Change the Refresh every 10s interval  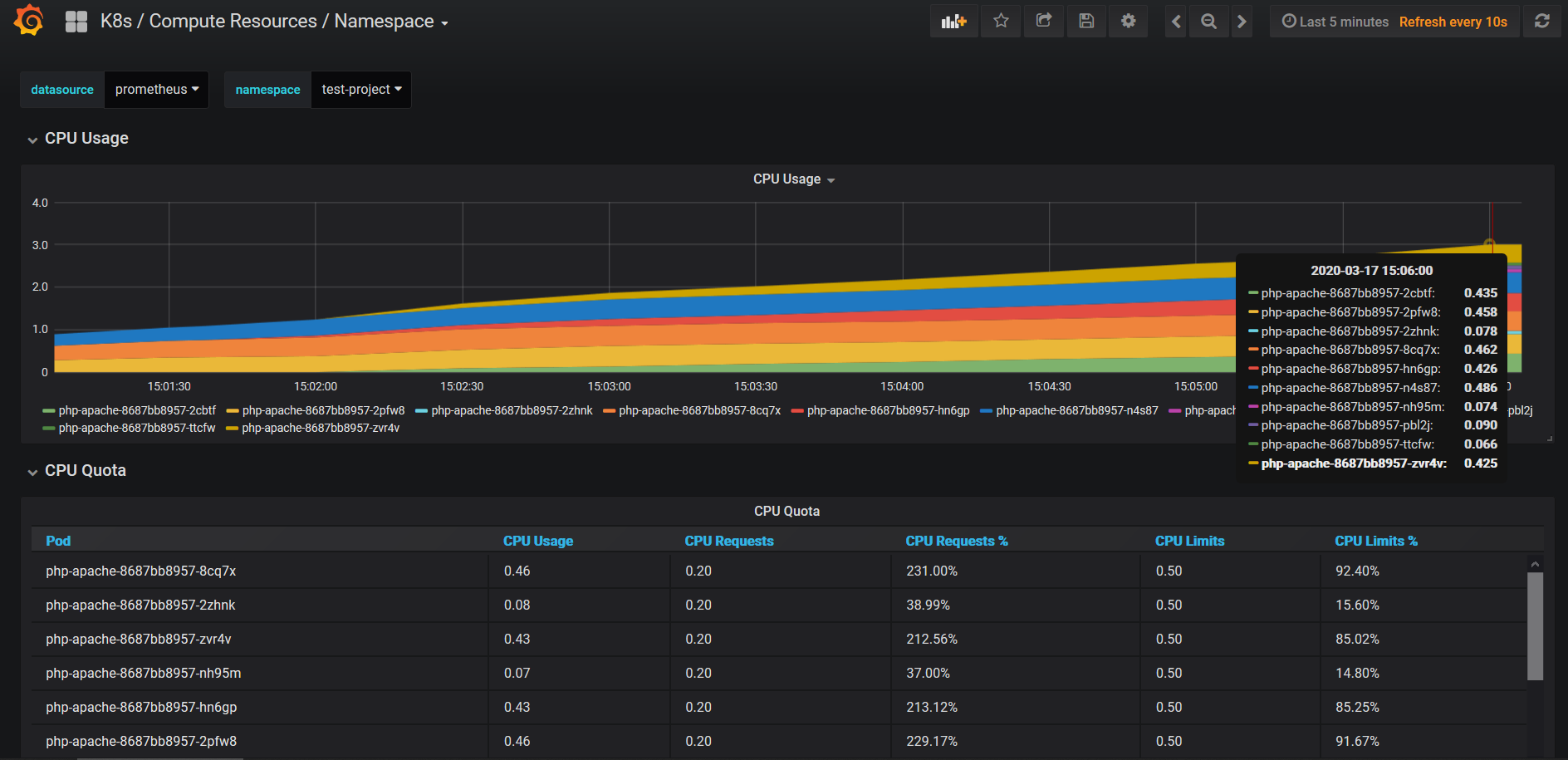point(1453,22)
